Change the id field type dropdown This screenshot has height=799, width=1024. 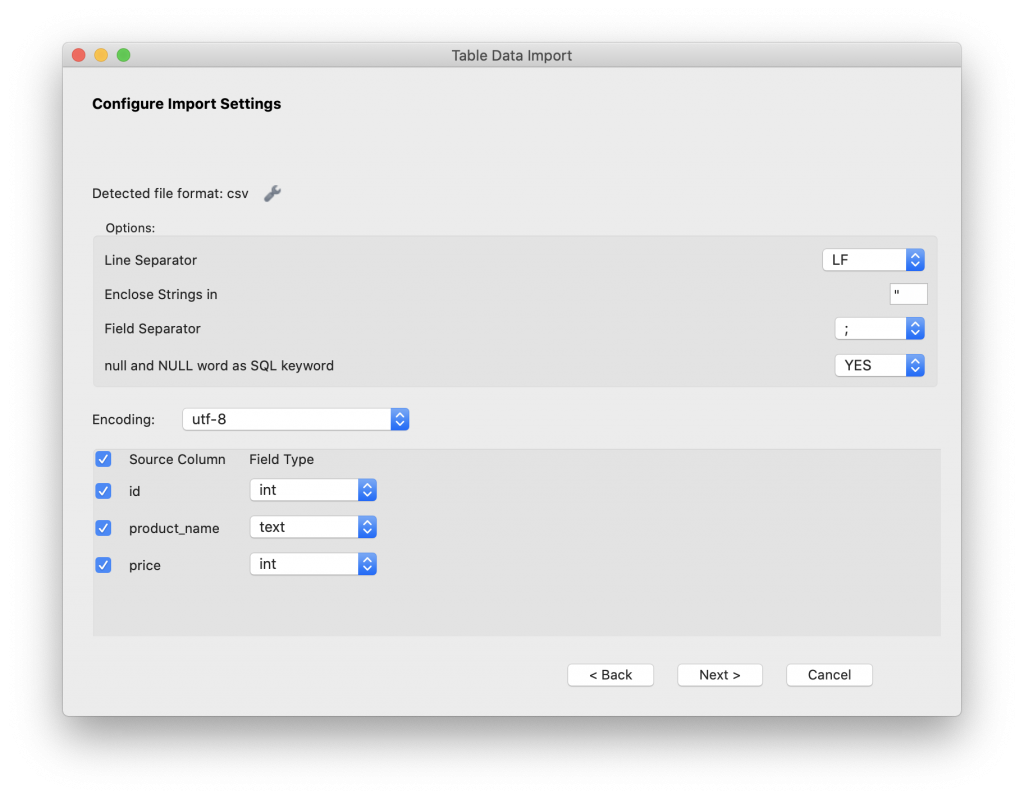click(313, 490)
